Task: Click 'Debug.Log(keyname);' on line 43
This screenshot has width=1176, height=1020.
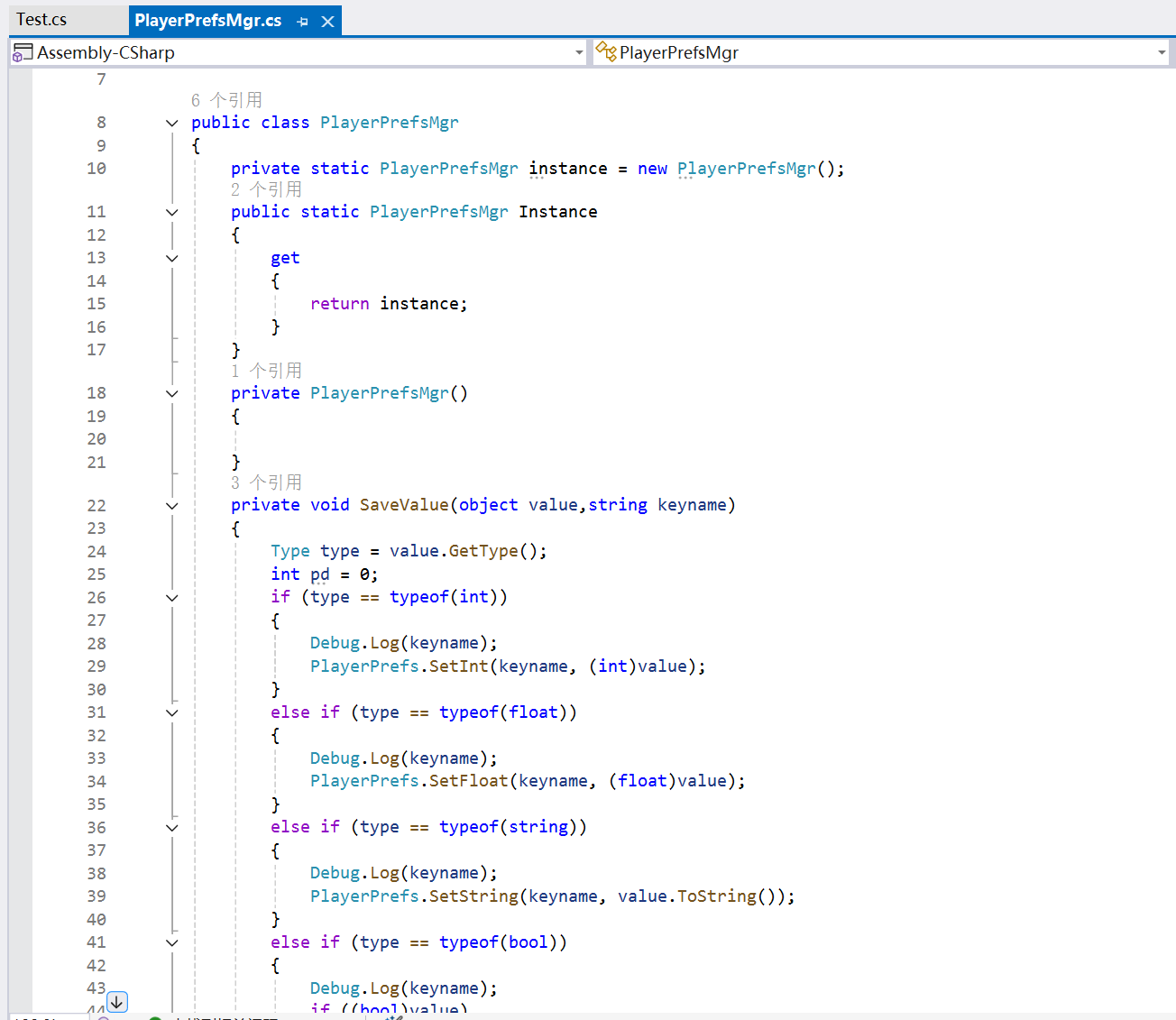Action: [x=404, y=988]
